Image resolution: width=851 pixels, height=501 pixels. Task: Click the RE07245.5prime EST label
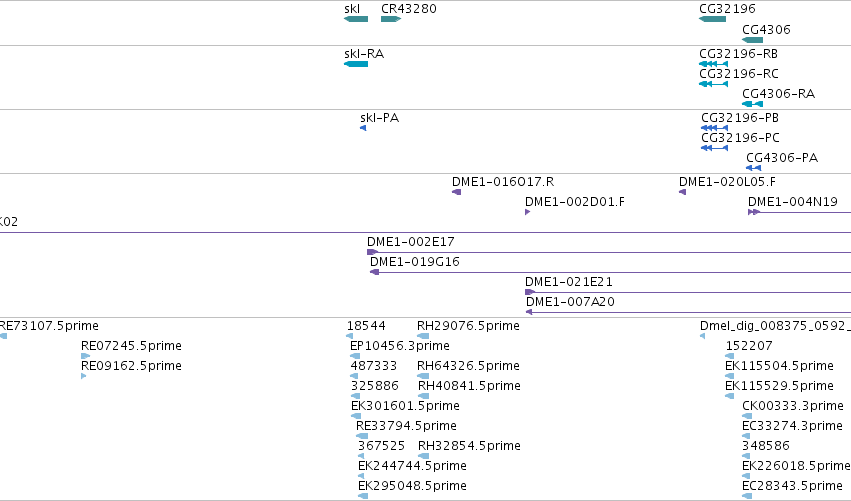pos(131,346)
